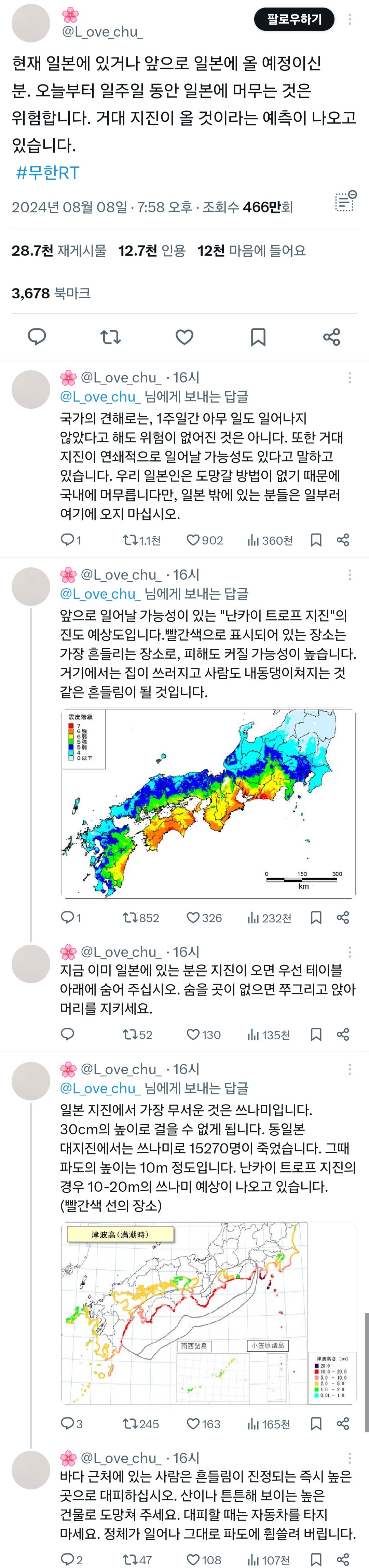Open the #무한RT hashtag

pos(47,173)
